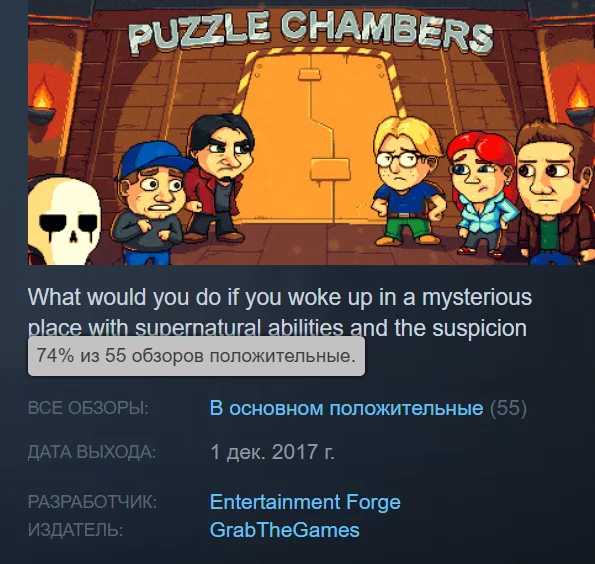Viewport: 595px width, 564px height.
Task: Click the PUZZLE CHAMBERS title logo
Action: pyautogui.click(x=311, y=32)
